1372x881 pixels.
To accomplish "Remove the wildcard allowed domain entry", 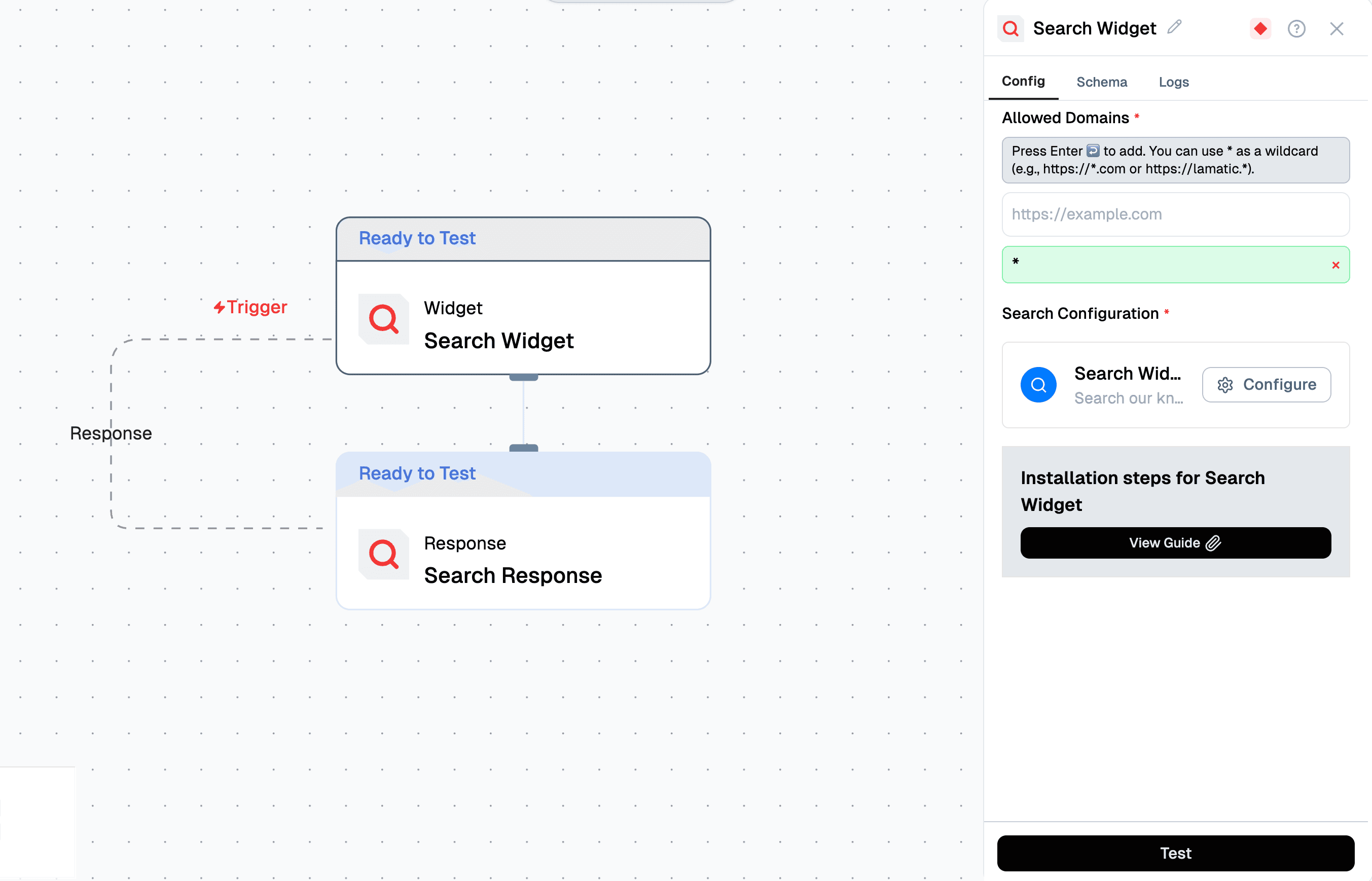I will pyautogui.click(x=1336, y=264).
